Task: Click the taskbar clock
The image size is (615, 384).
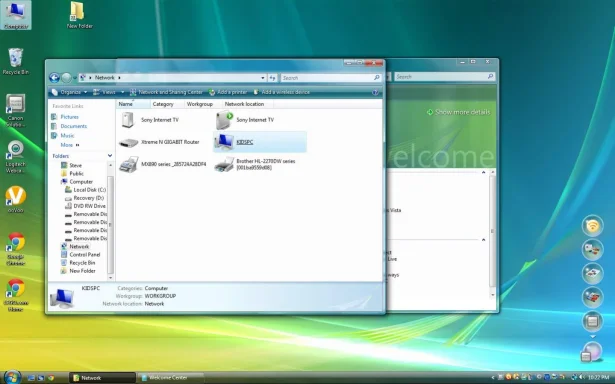Action: click(x=599, y=377)
